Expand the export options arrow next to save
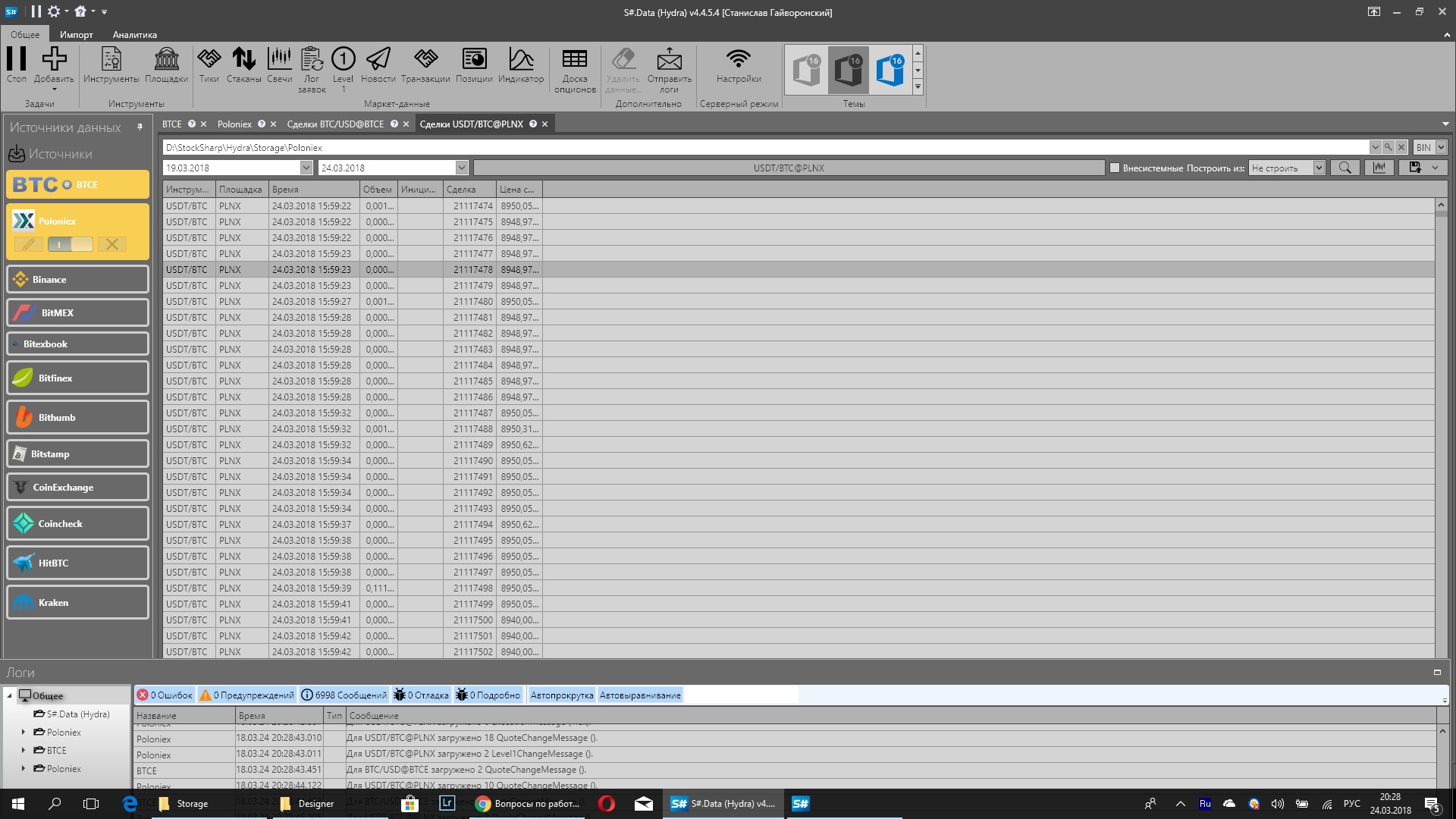 (1435, 168)
